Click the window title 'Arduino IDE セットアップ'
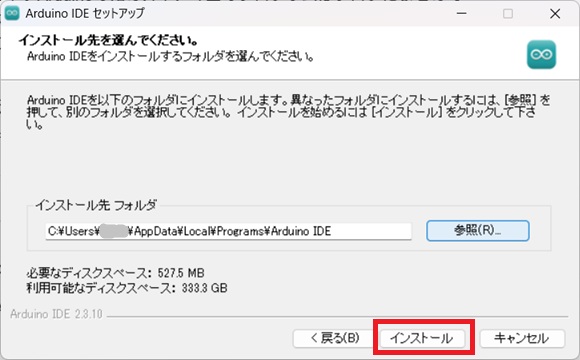Image resolution: width=580 pixels, height=360 pixels. (x=85, y=13)
